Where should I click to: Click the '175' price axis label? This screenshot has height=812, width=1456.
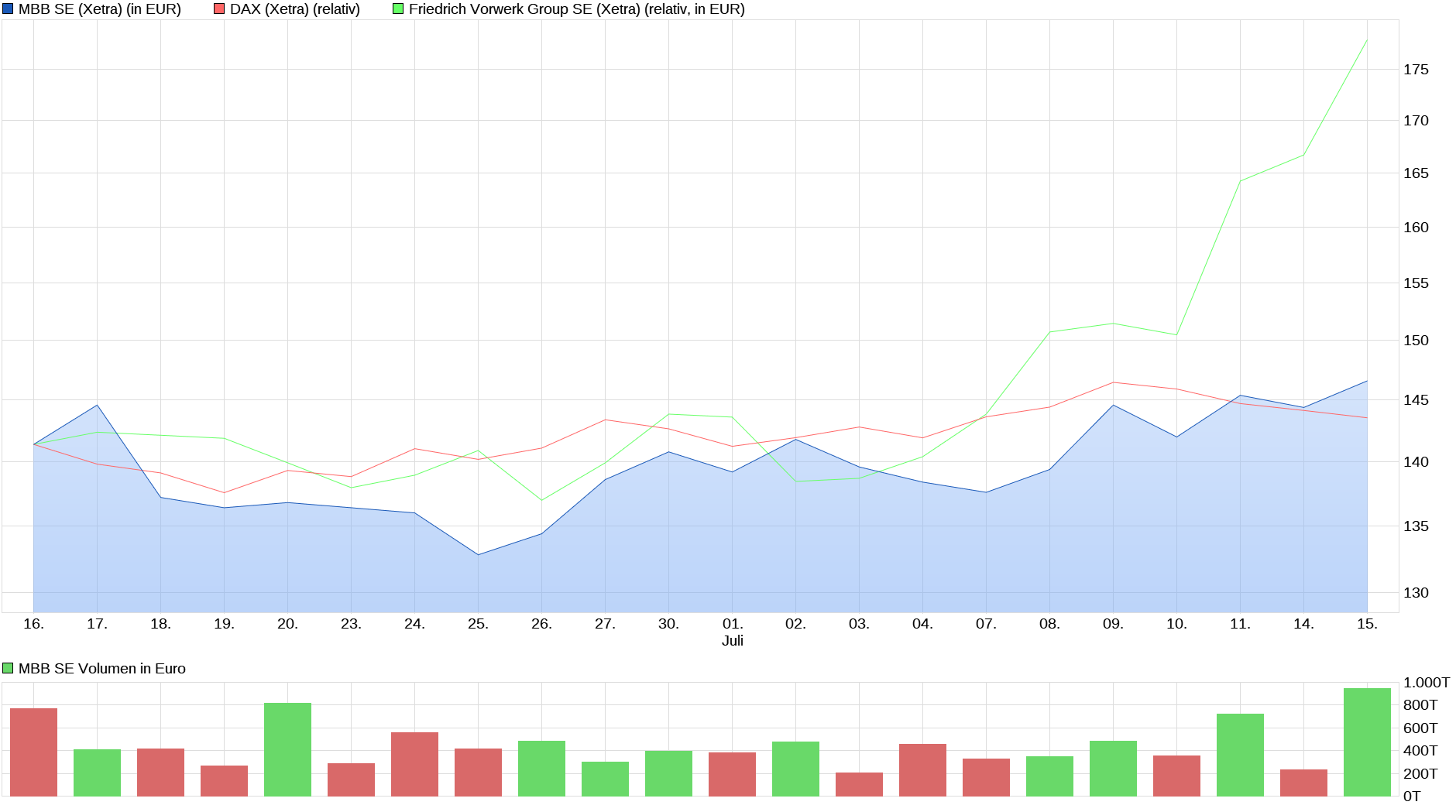(1416, 70)
